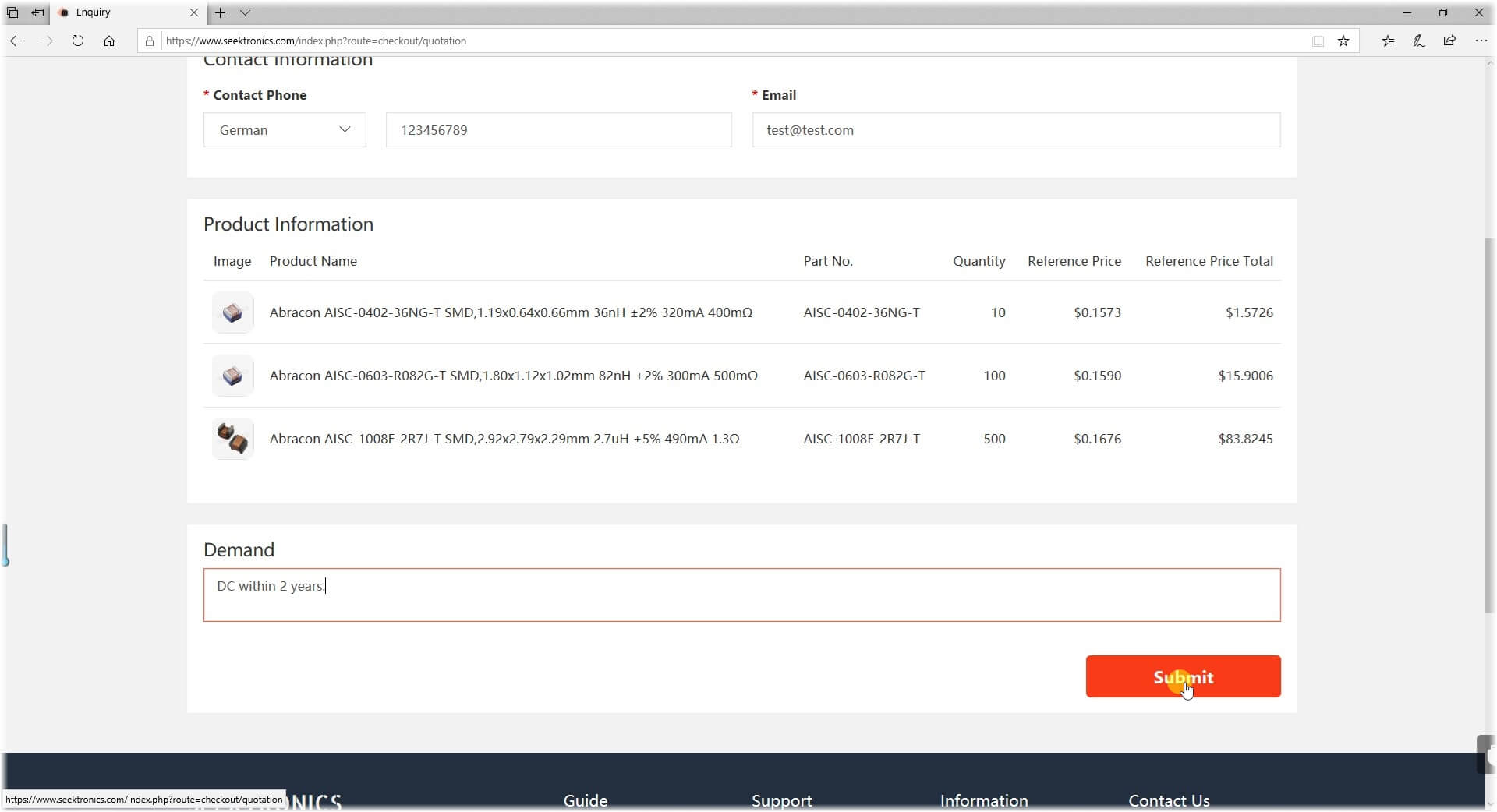Click the browser forward arrow

pyautogui.click(x=47, y=41)
